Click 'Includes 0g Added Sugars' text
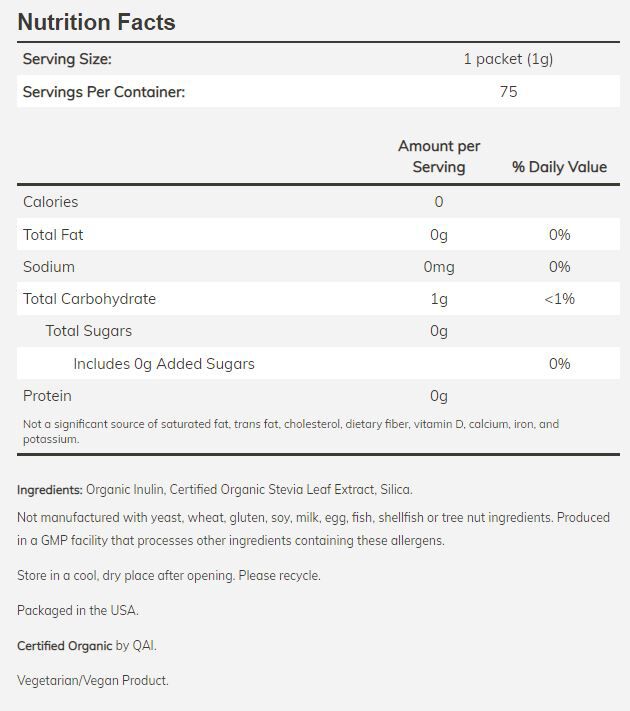The width and height of the screenshot is (630, 711). point(164,364)
